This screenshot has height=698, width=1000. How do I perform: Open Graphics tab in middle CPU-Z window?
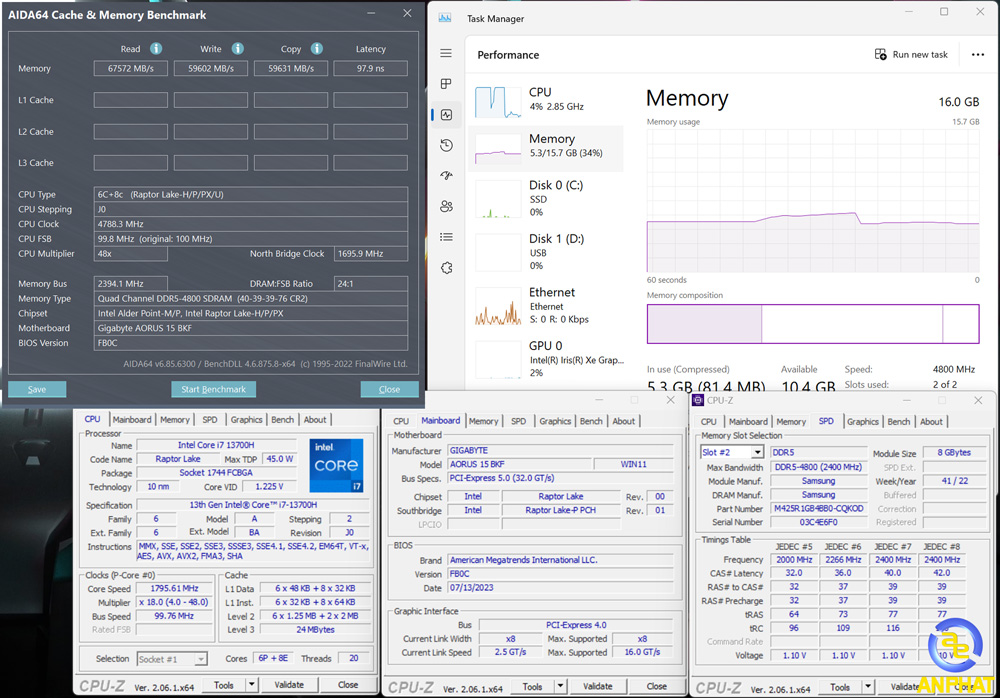point(555,421)
